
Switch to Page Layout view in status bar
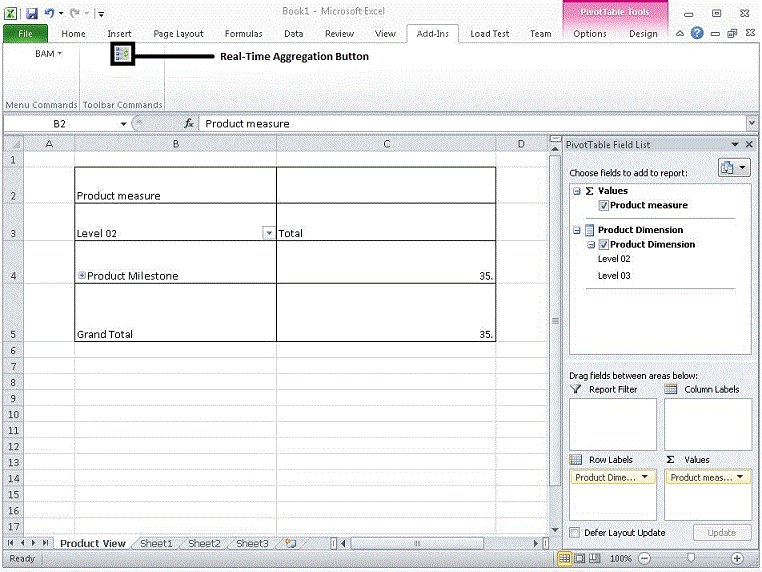pyautogui.click(x=579, y=558)
